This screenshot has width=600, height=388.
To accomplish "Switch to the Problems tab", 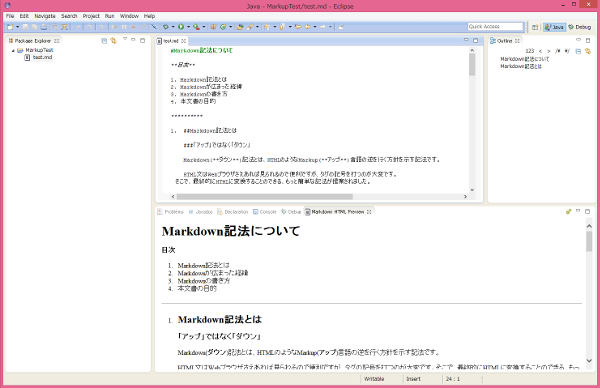I will 171,212.
